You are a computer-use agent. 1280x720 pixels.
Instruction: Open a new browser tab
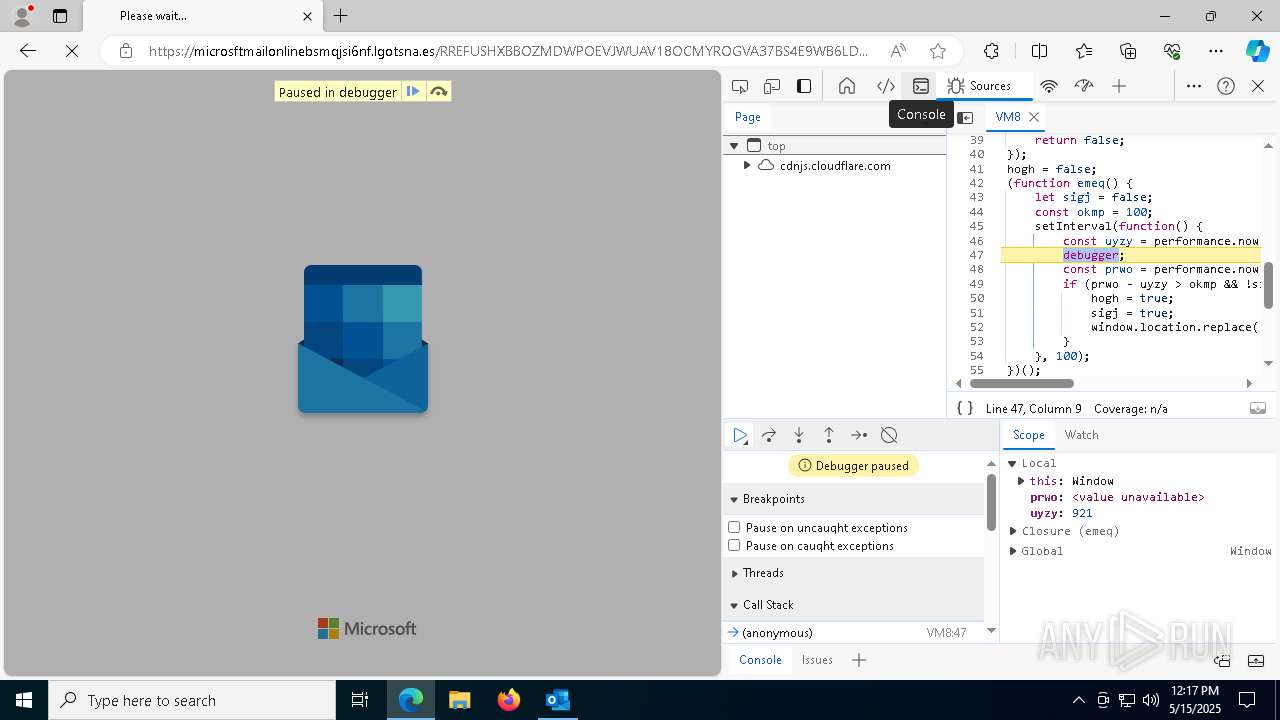point(341,16)
